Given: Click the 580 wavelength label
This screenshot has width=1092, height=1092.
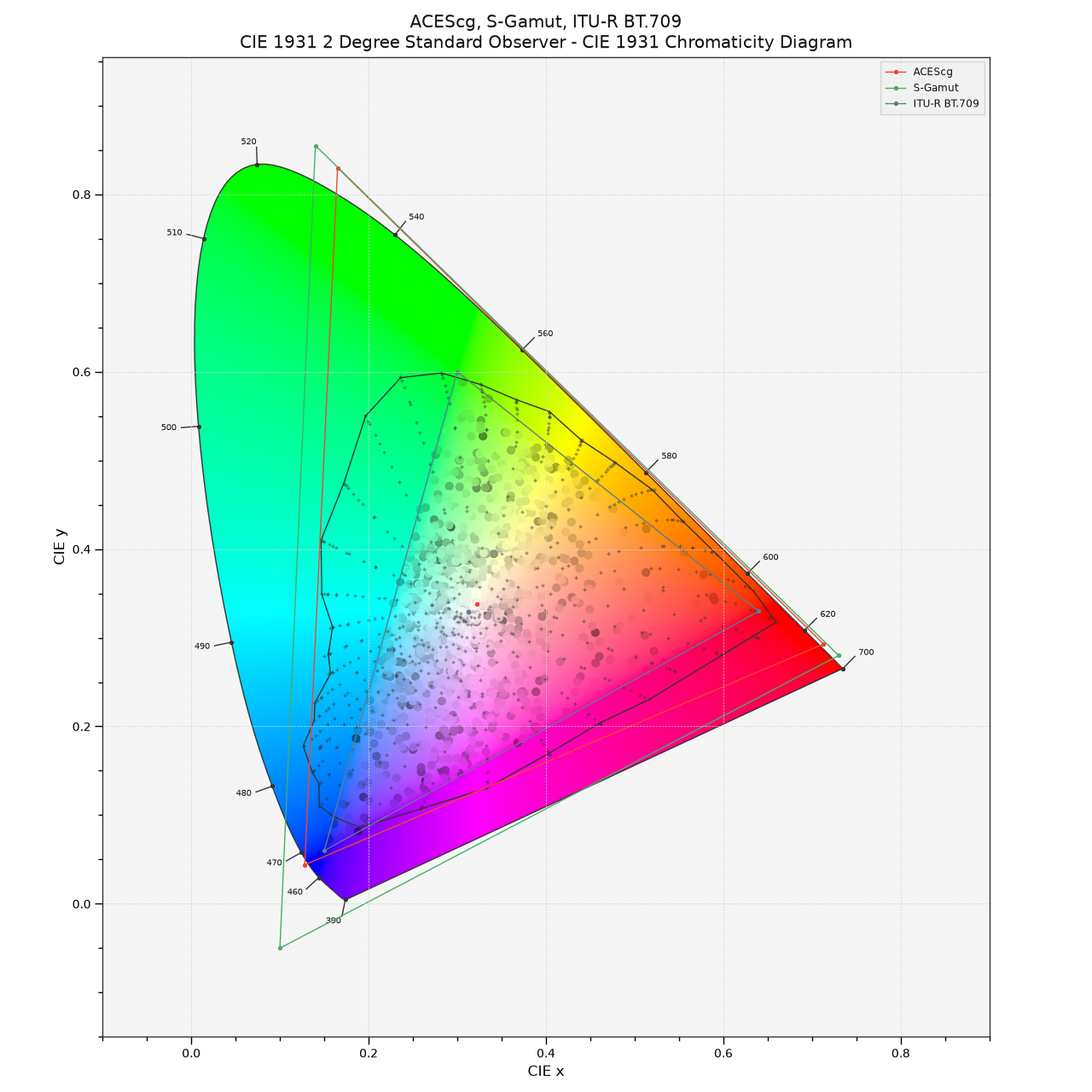Looking at the screenshot, I should click(x=669, y=456).
